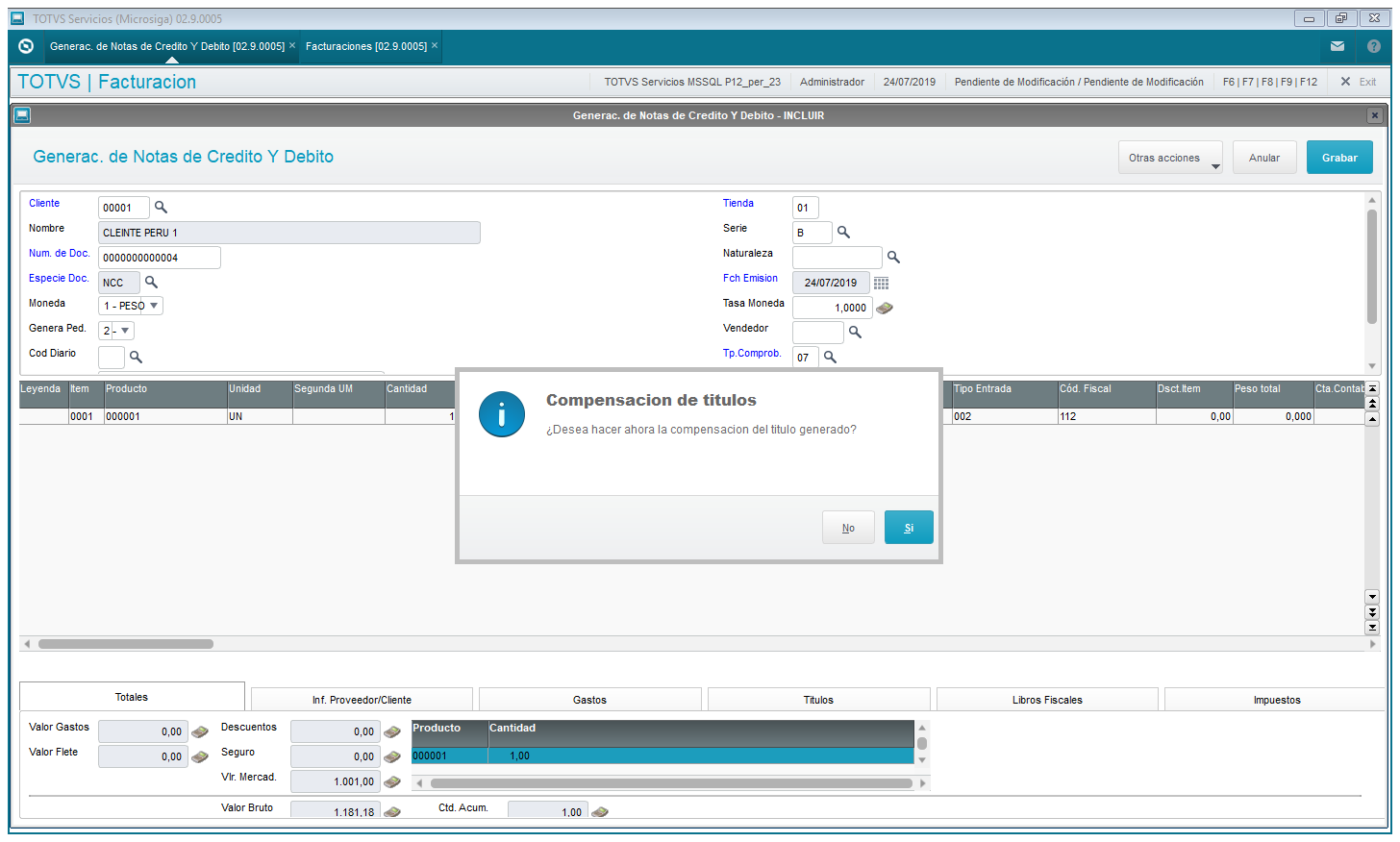Open Titulos tab

(x=819, y=700)
